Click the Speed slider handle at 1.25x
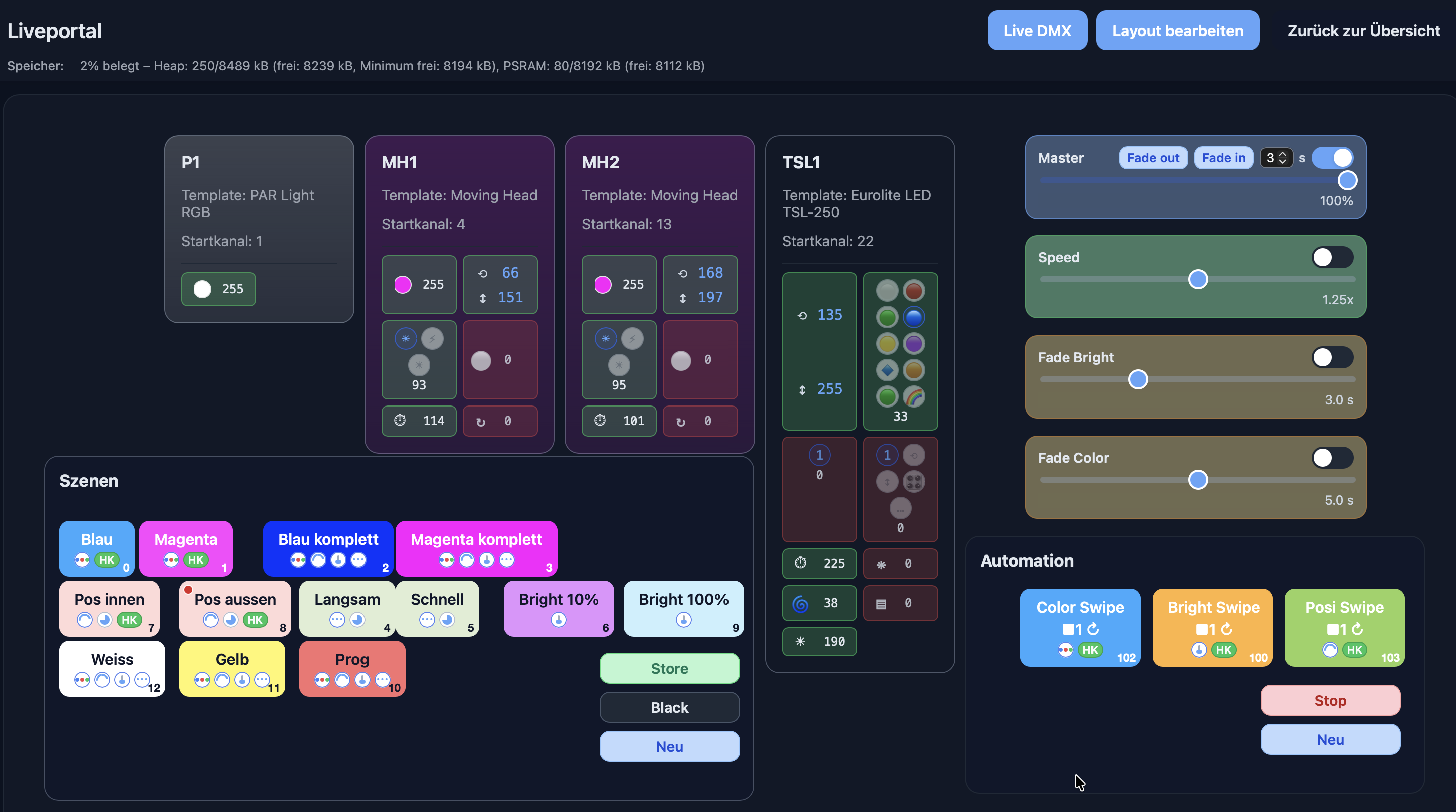 (x=1198, y=279)
